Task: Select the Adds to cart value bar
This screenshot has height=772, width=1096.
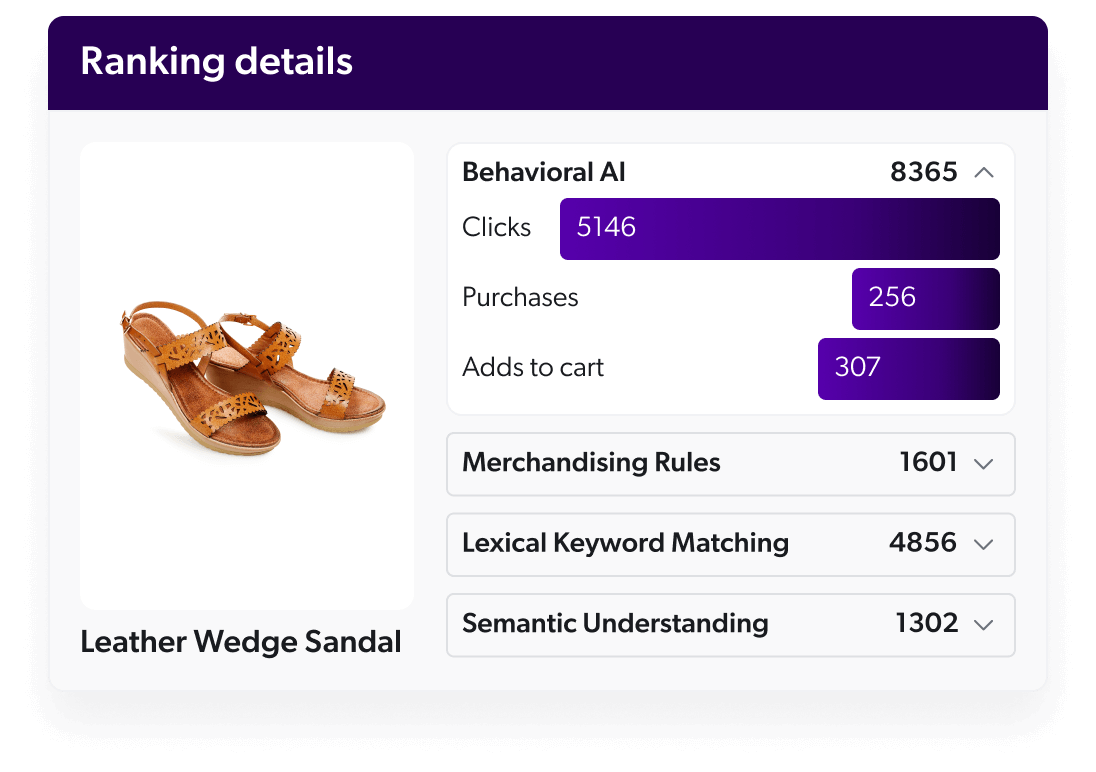Action: coord(908,368)
